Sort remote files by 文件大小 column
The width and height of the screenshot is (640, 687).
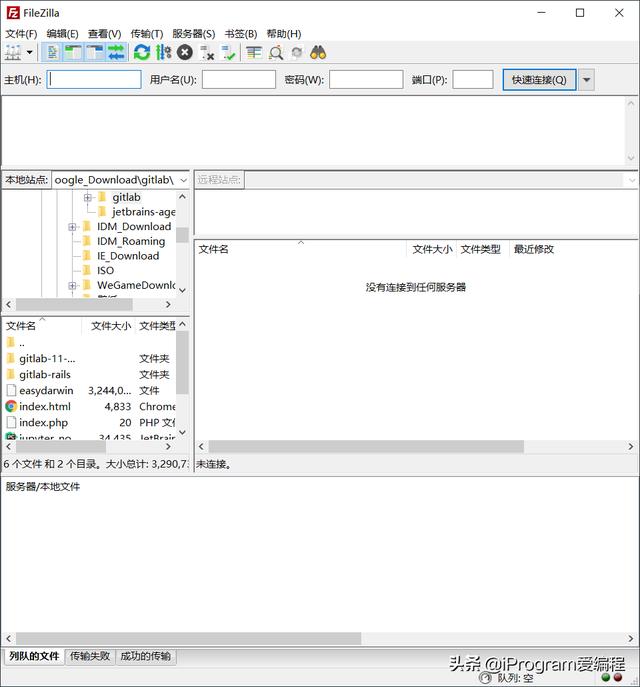coord(431,249)
